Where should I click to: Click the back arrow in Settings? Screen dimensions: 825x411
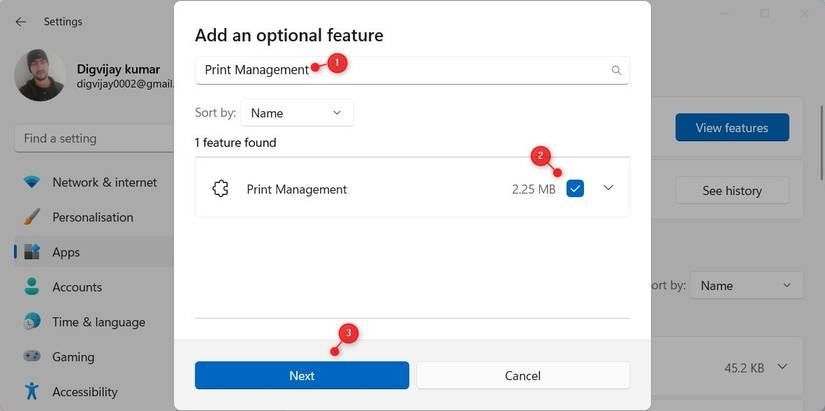(21, 21)
